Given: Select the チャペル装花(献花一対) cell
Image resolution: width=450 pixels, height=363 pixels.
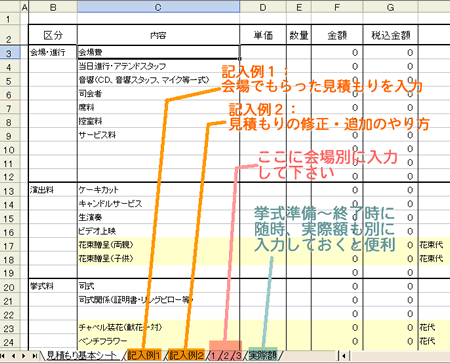Looking at the screenshot, I should [158, 328].
